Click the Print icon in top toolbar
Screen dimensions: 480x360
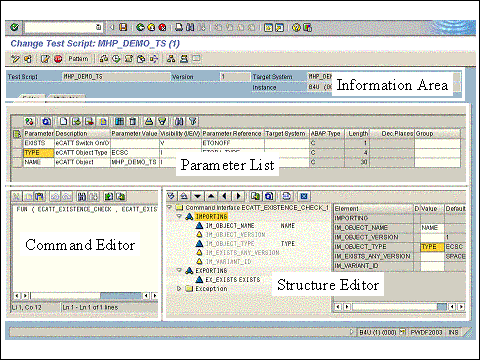(179, 27)
